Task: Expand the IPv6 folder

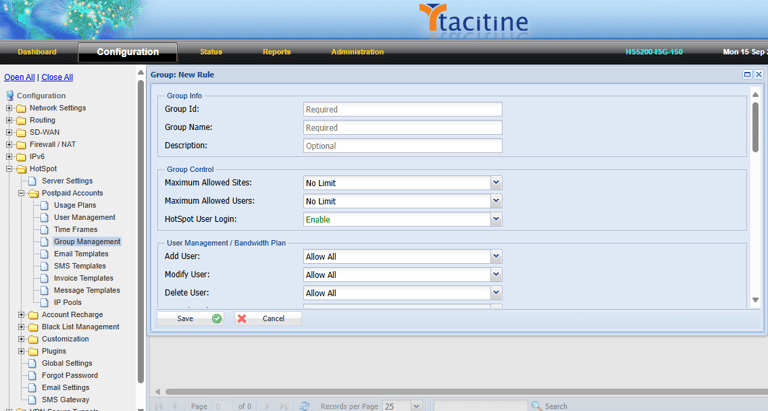Action: click(9, 157)
